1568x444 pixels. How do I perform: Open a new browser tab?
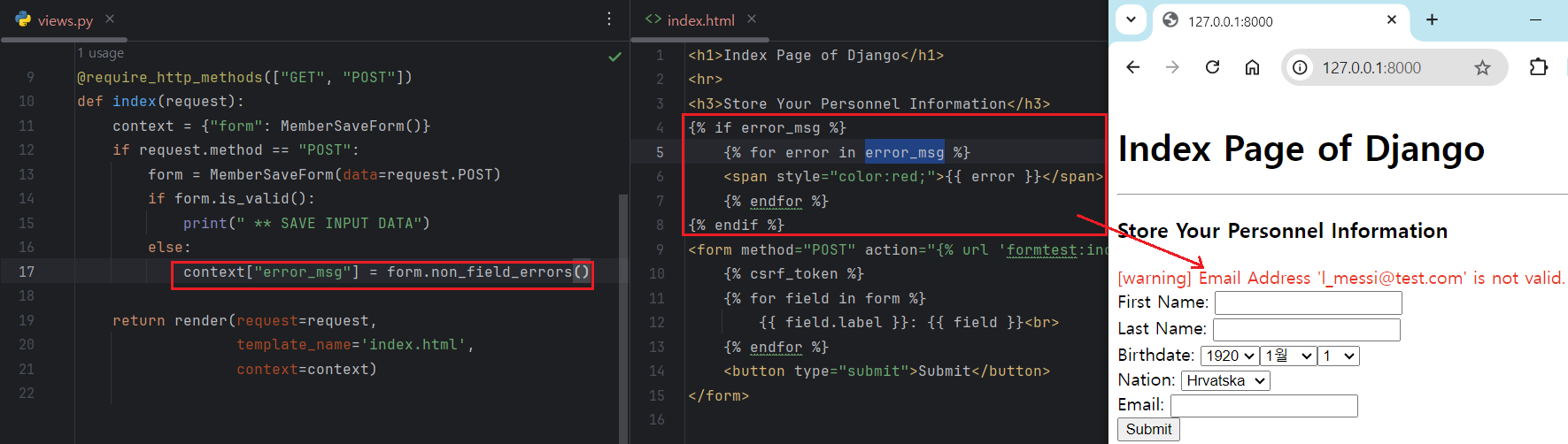(x=1432, y=19)
